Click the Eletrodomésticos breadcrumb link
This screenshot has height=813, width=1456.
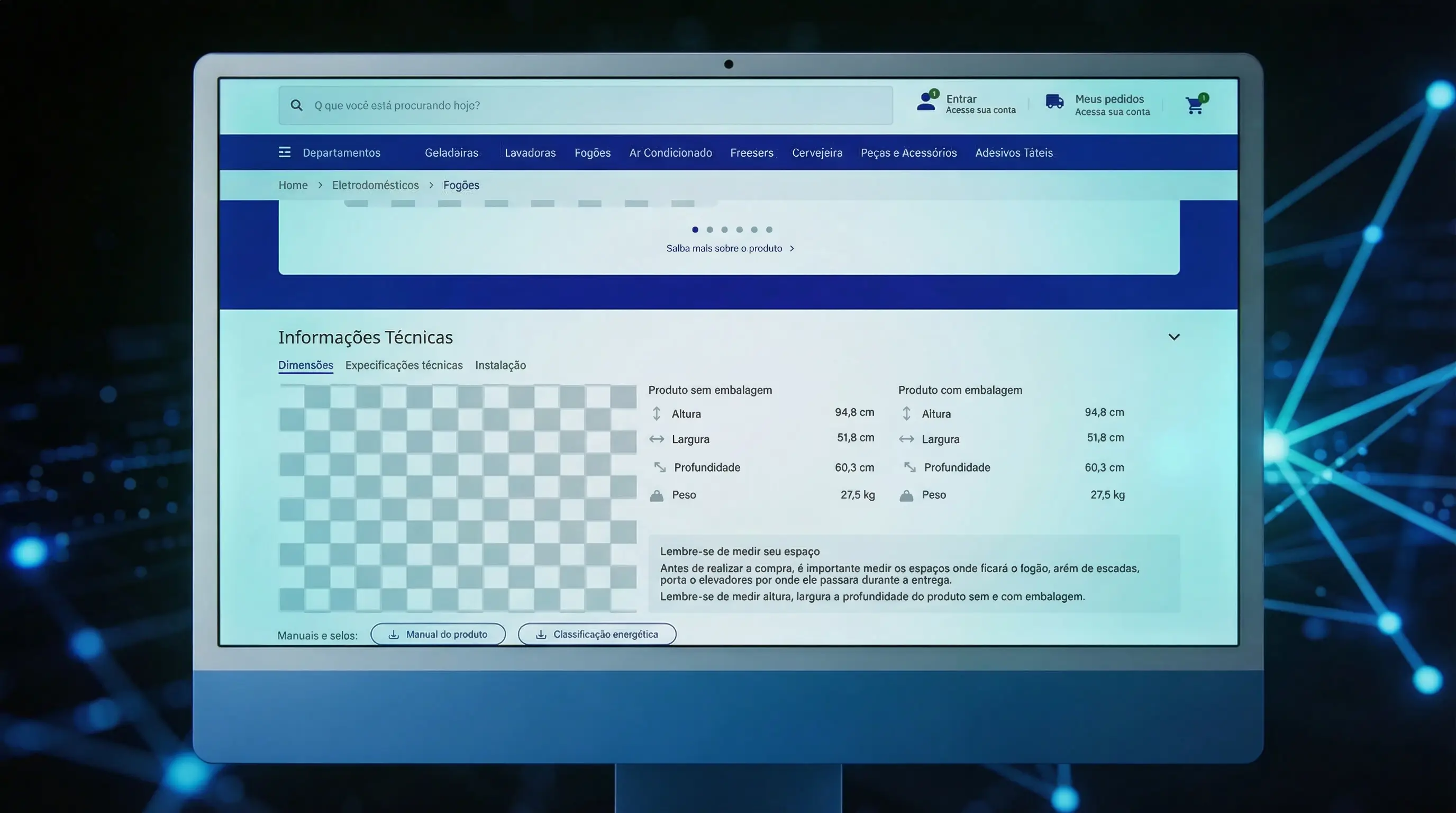(375, 185)
